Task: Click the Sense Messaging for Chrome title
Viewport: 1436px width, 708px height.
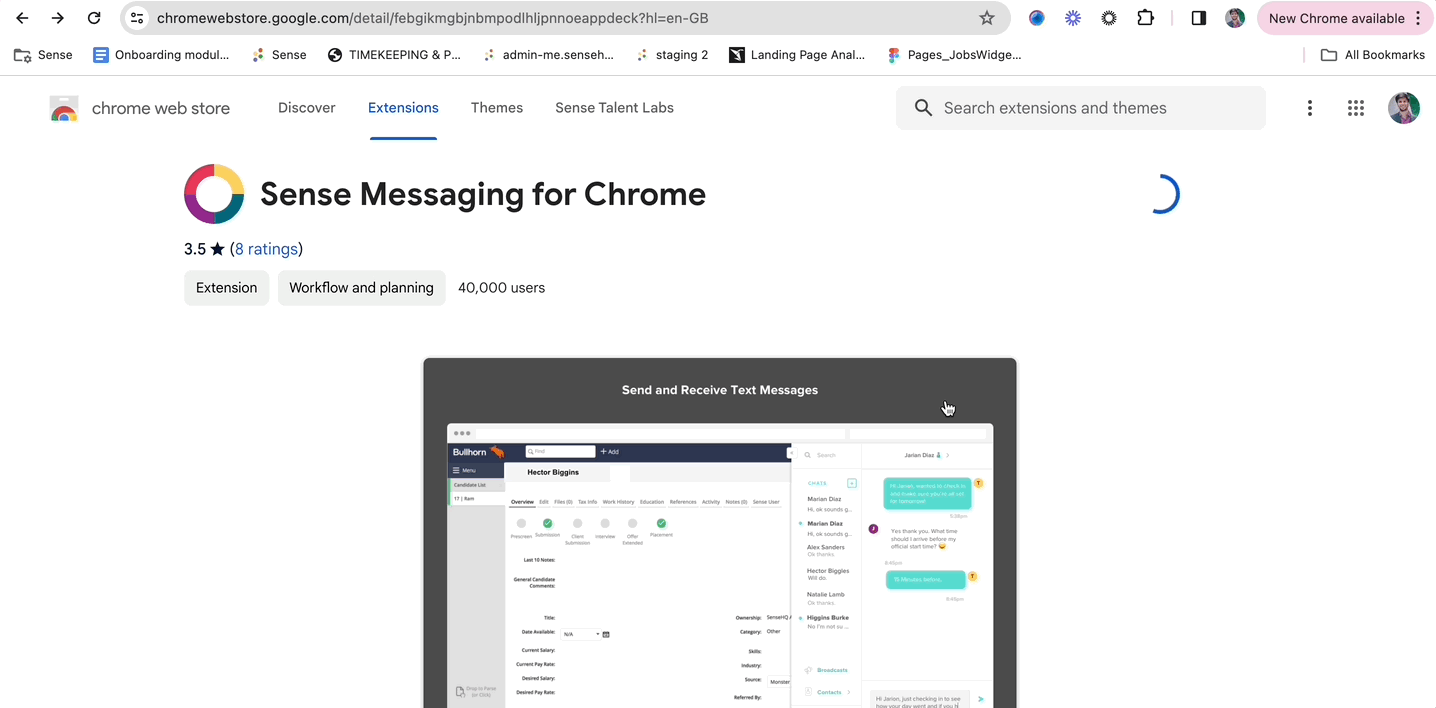Action: point(483,194)
